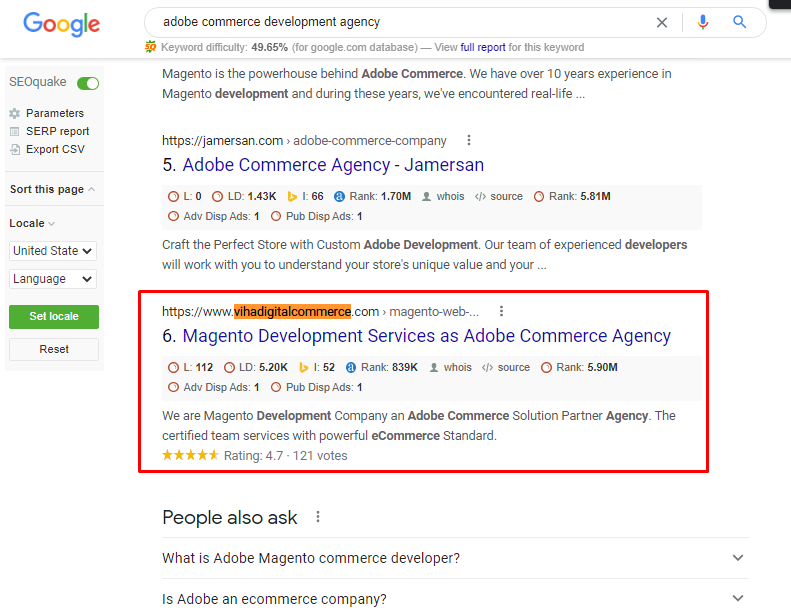Start voice search with the microphone icon
The width and height of the screenshot is (791, 614).
(x=703, y=22)
